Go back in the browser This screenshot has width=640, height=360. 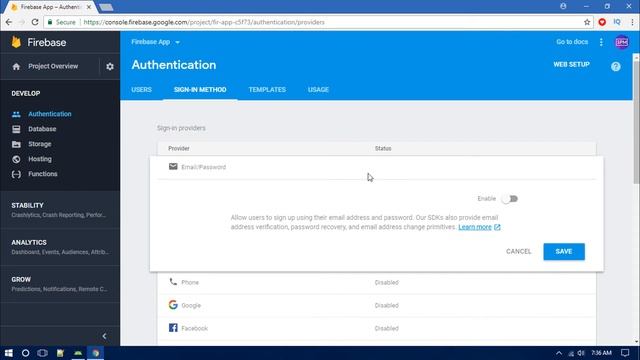tap(9, 22)
